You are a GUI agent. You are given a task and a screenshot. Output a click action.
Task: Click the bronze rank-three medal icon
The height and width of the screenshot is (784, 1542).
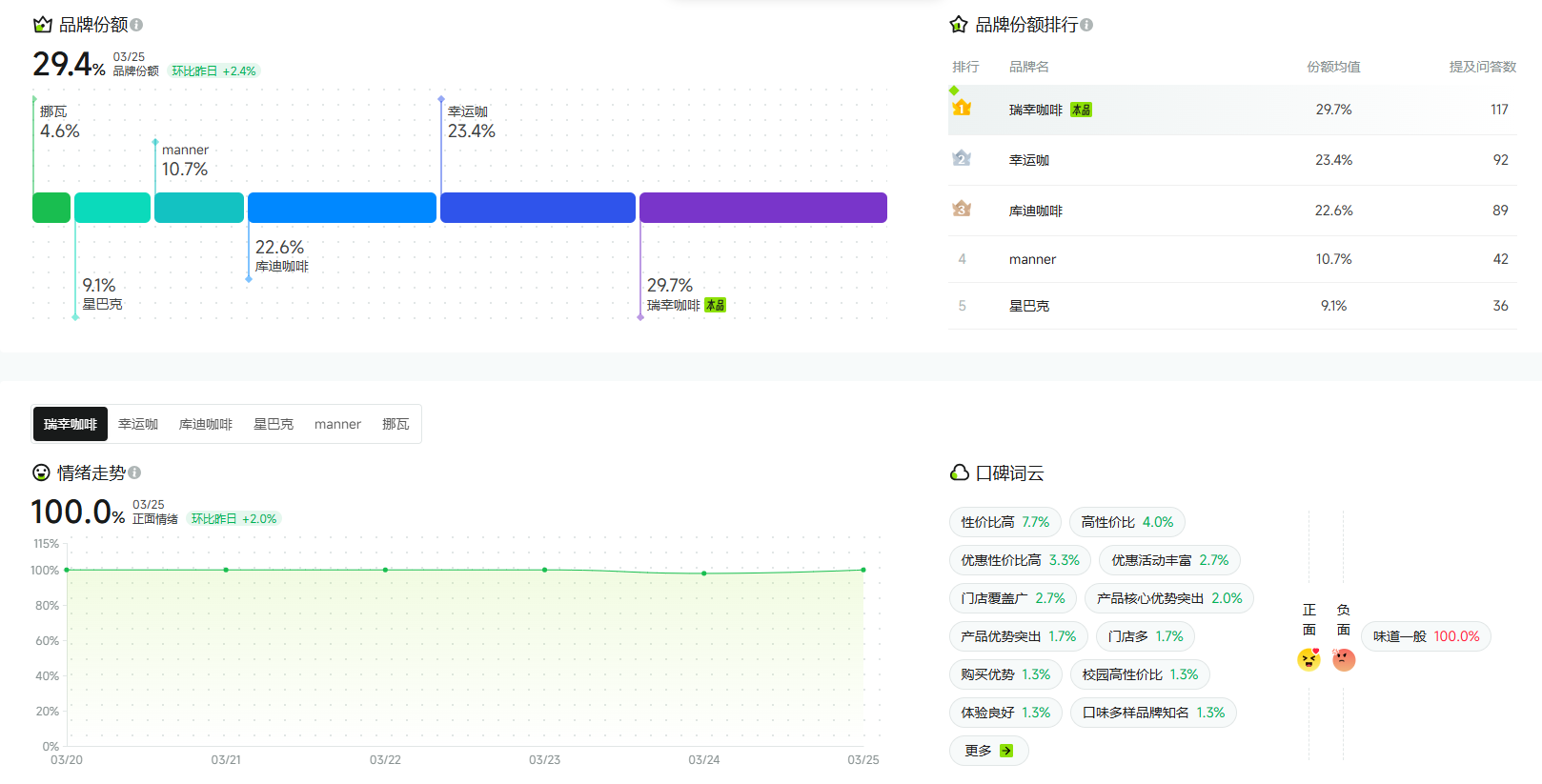pyautogui.click(x=962, y=210)
